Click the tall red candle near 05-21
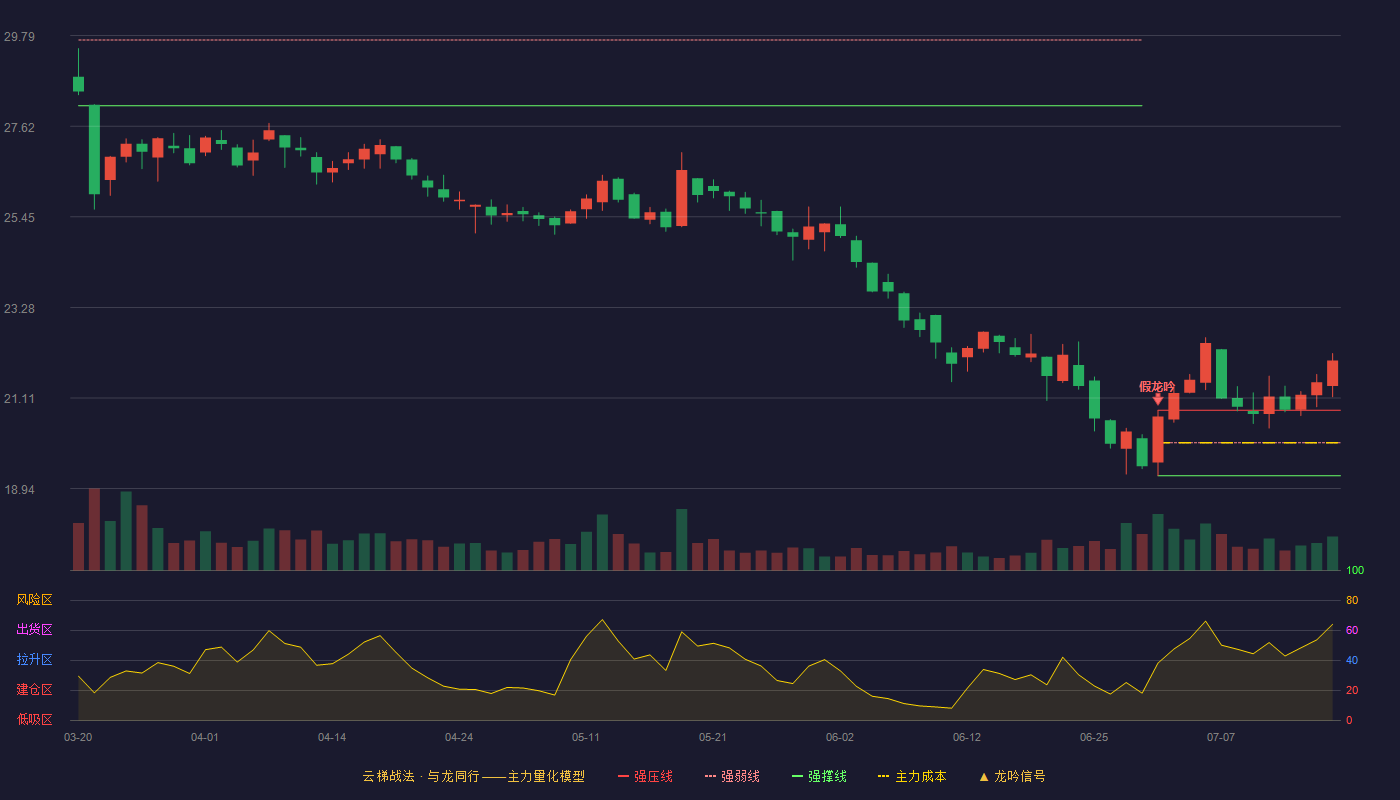This screenshot has height=800, width=1400. (x=681, y=198)
